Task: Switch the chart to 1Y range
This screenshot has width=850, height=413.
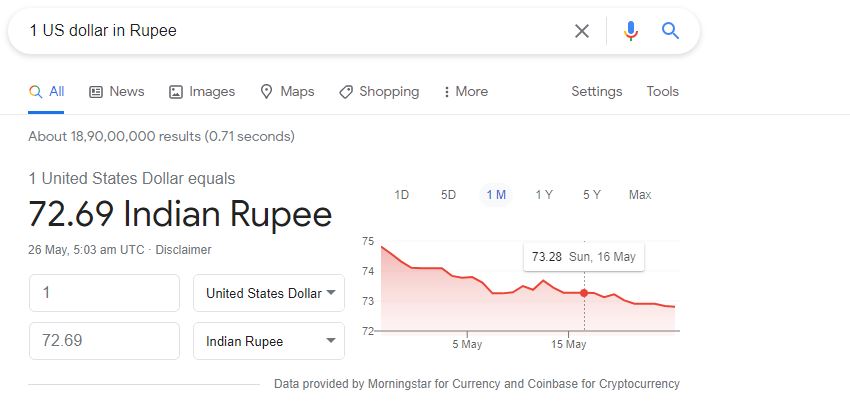Action: (544, 195)
